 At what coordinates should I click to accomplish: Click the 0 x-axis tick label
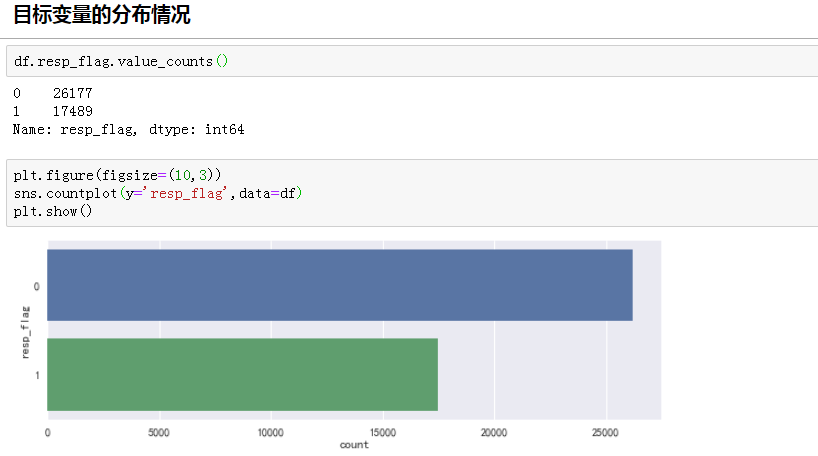47,432
